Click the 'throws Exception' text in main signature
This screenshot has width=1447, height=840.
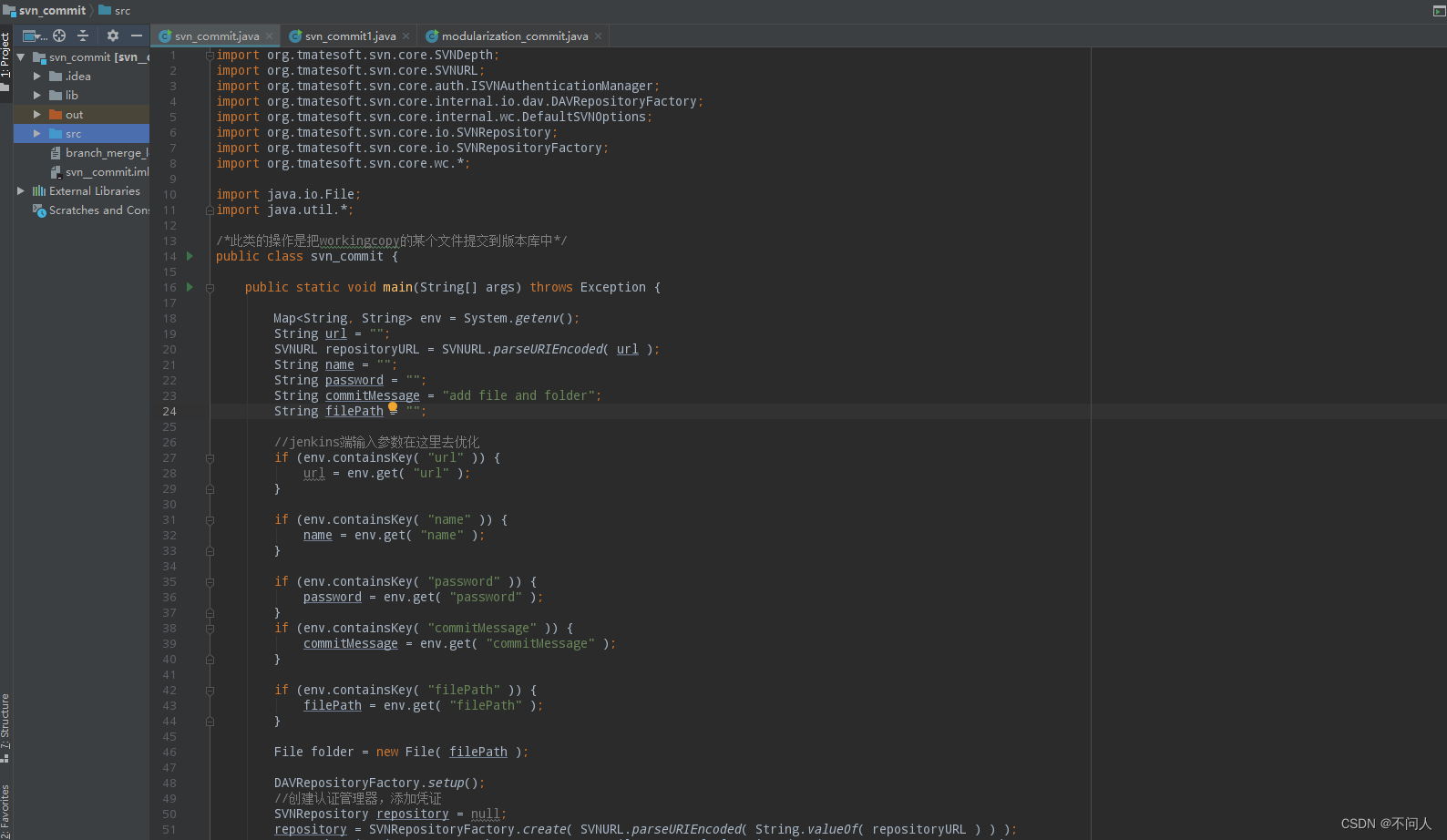(588, 287)
